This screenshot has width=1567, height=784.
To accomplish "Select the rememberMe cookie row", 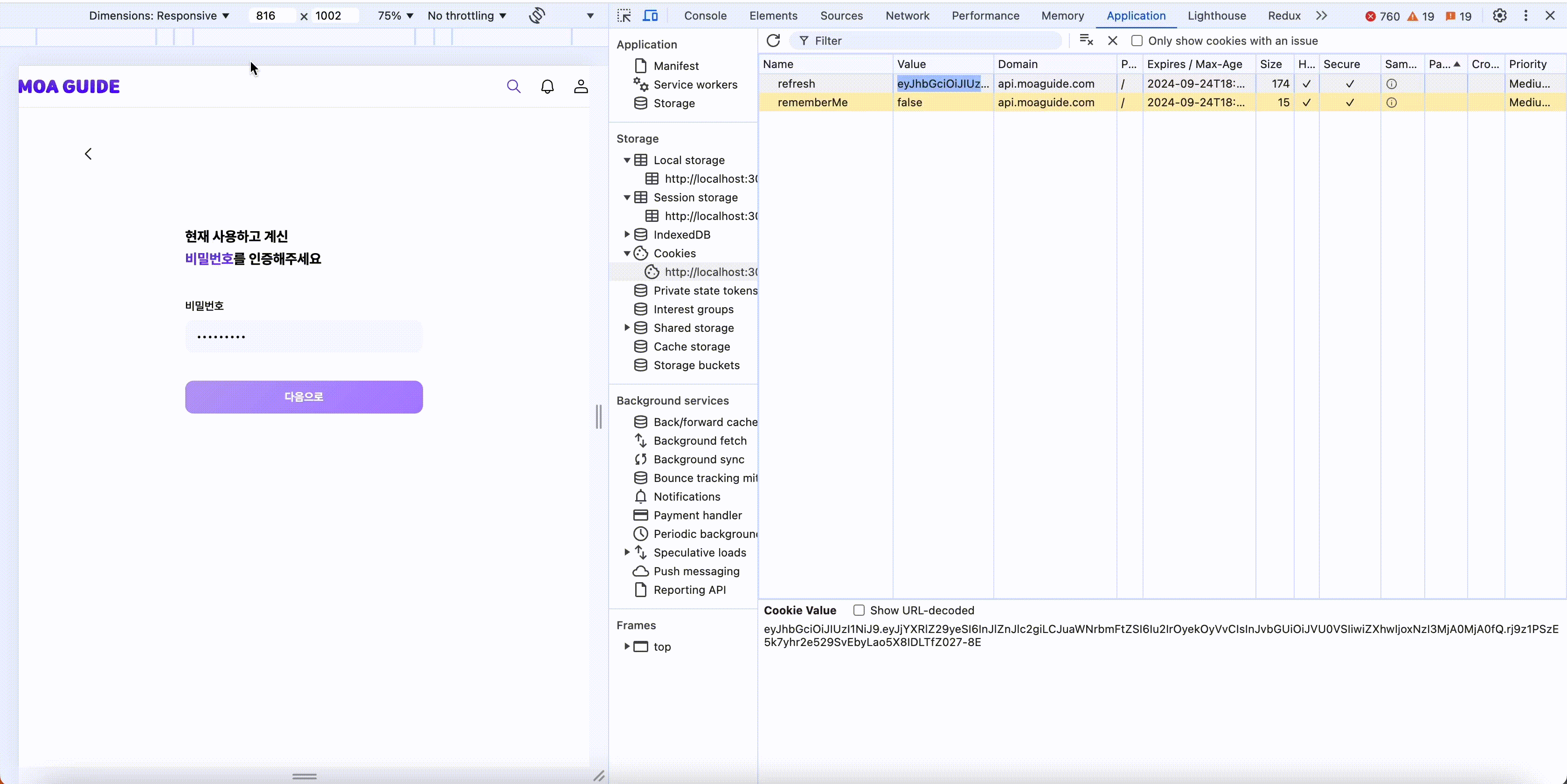I will tap(812, 103).
